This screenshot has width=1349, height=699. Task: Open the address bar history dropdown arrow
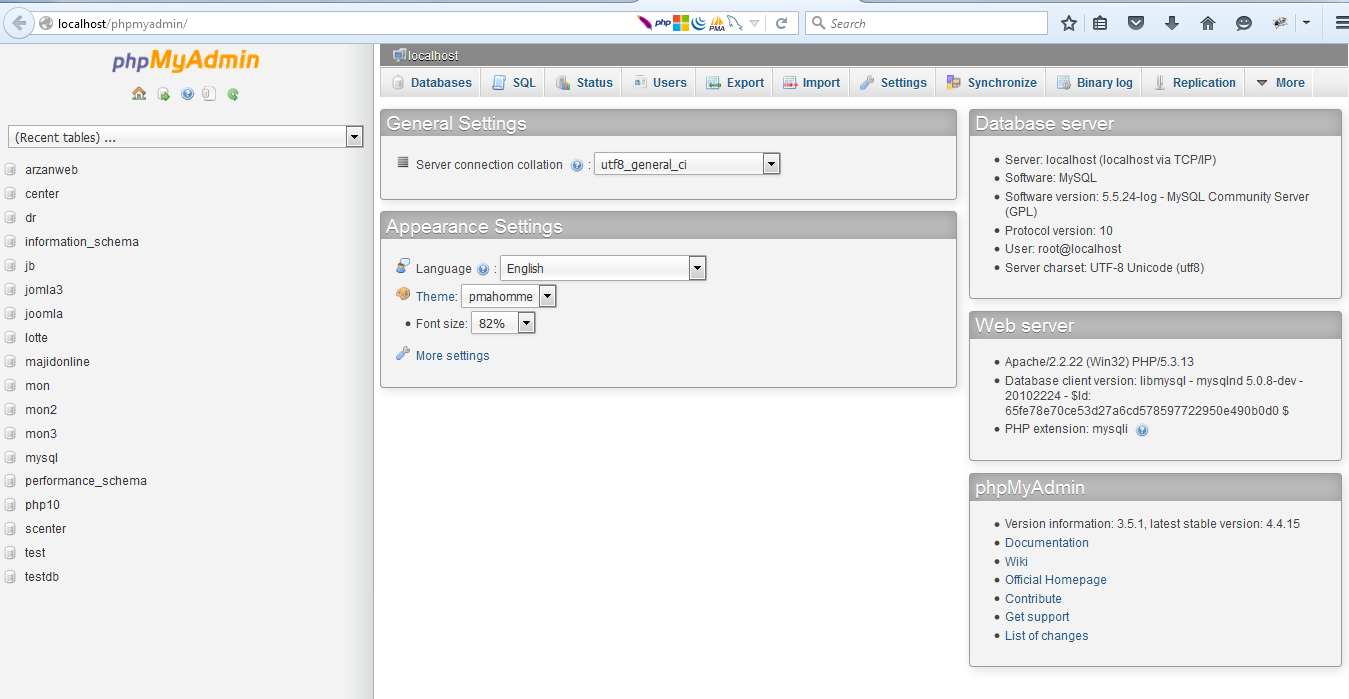[755, 23]
